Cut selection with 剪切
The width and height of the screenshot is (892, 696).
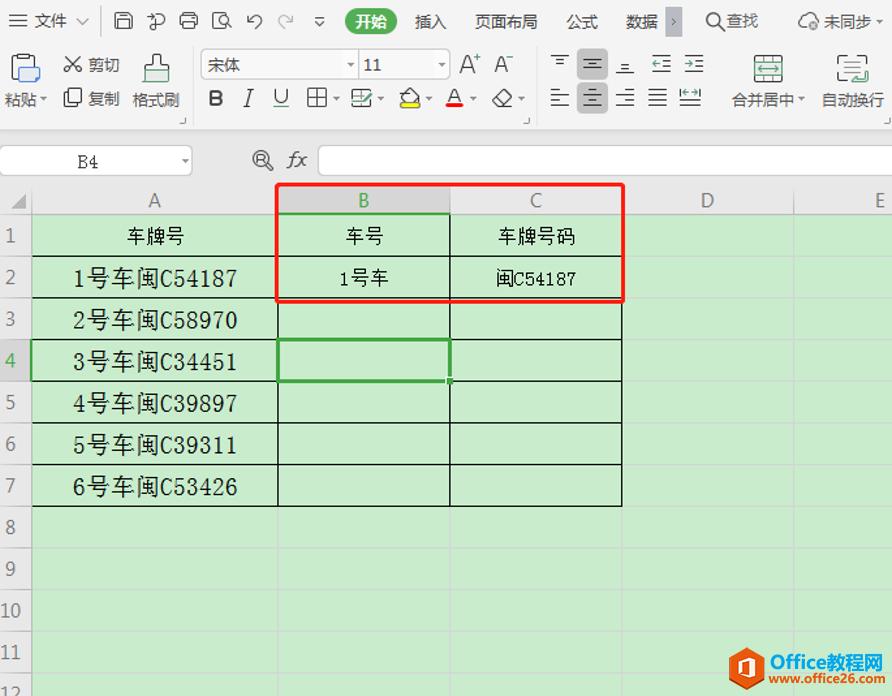(x=92, y=64)
